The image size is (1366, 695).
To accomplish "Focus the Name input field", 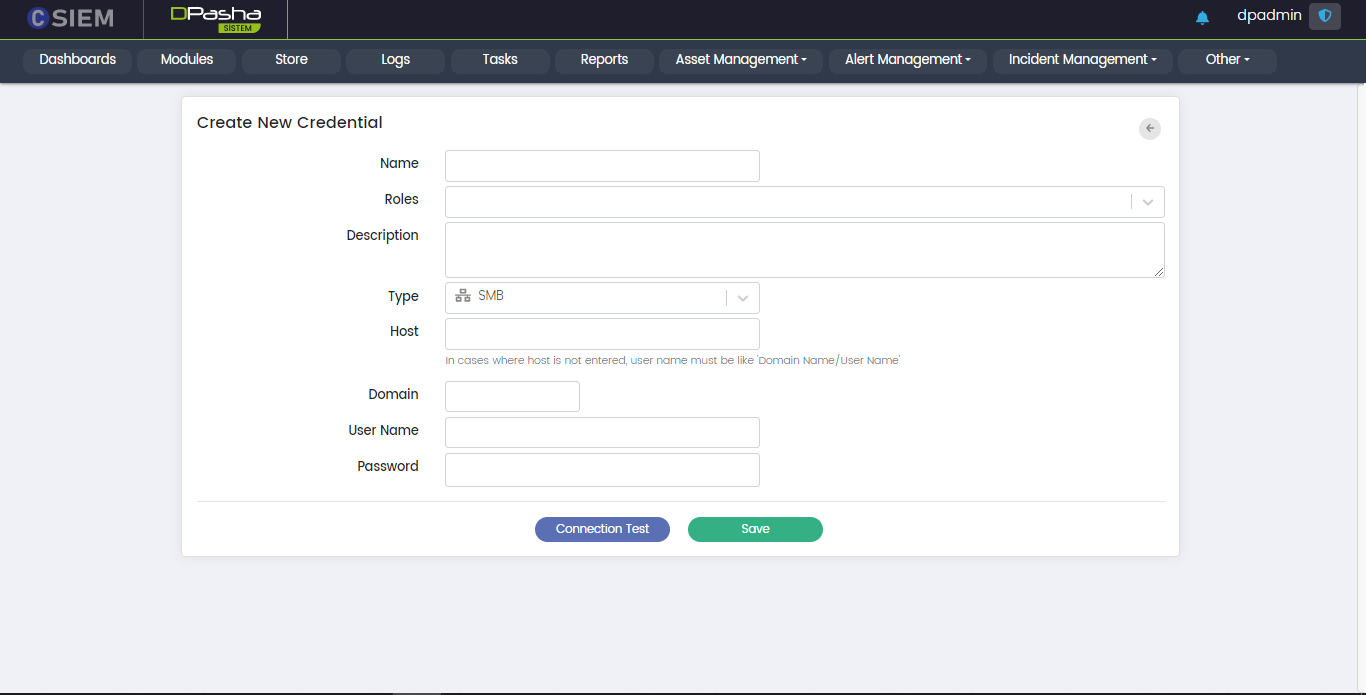I will 602,166.
